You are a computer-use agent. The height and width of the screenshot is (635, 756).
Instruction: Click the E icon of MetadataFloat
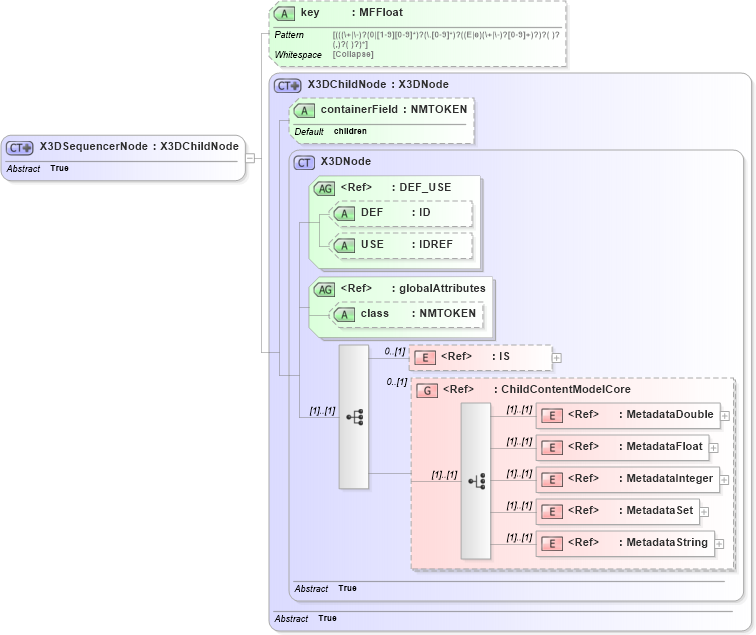552,447
